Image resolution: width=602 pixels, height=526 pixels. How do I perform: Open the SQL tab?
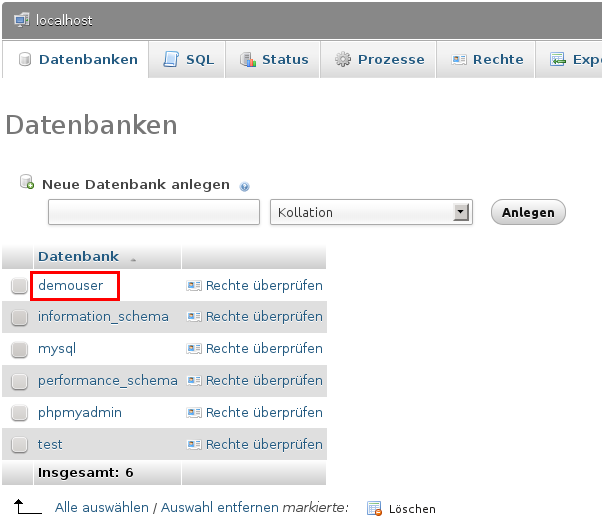click(x=187, y=60)
